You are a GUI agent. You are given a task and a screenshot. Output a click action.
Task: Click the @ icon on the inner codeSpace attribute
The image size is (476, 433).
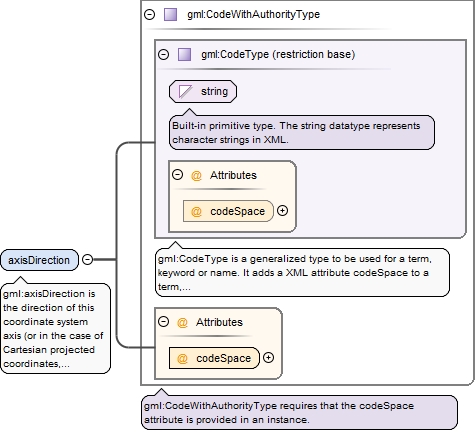[x=196, y=211]
